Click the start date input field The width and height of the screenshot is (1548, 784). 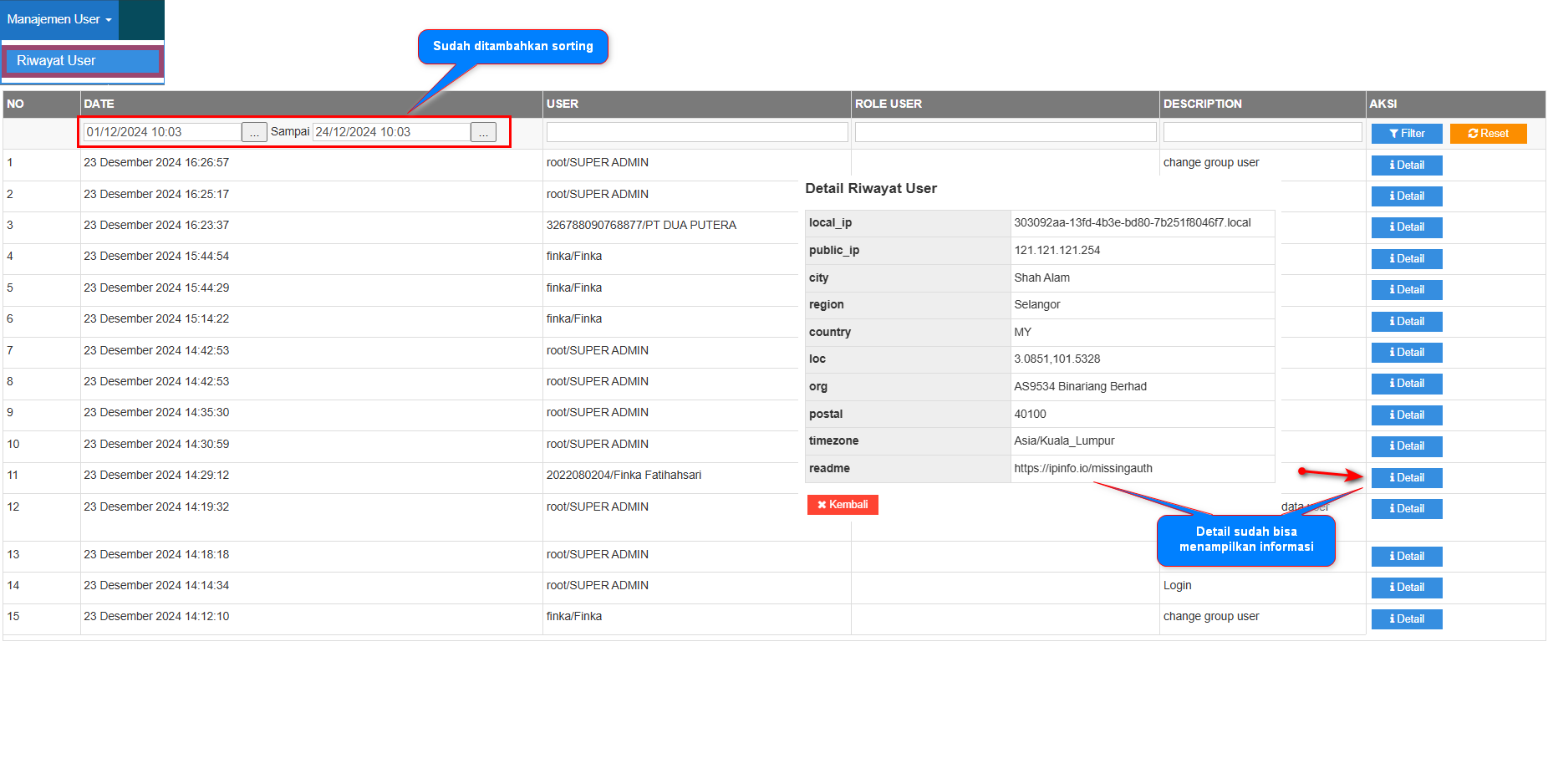tap(162, 132)
